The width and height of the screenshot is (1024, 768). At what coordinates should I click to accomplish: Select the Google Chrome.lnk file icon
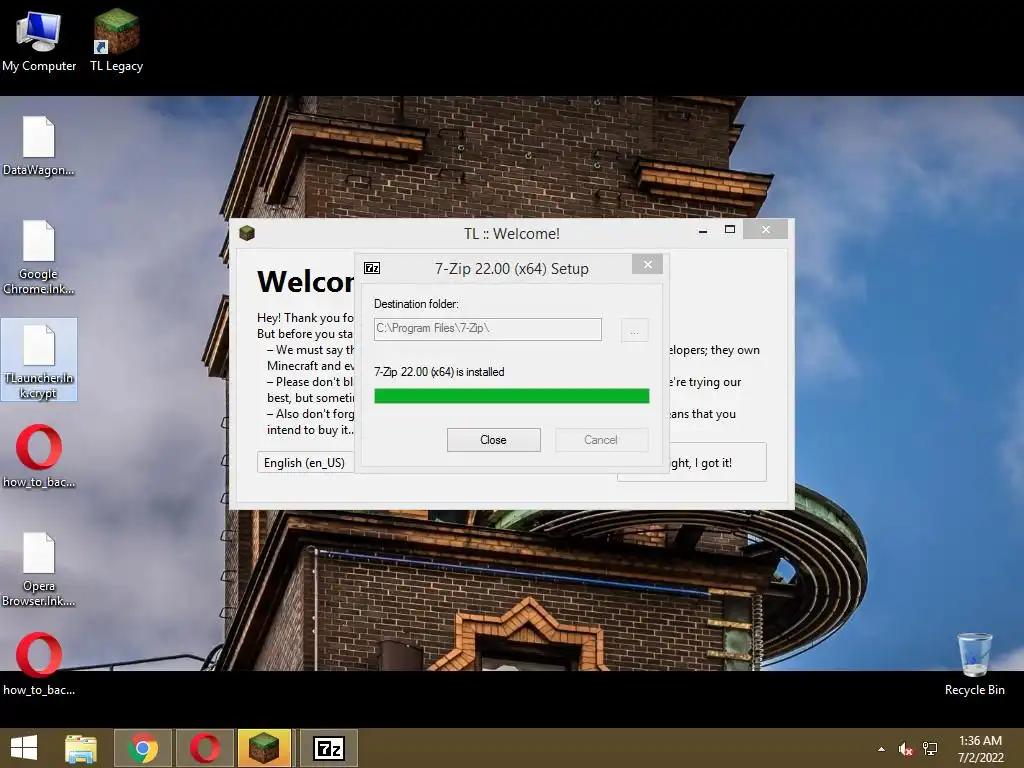(x=39, y=258)
